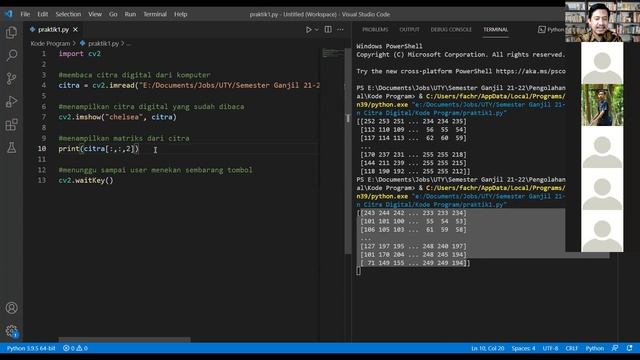Run the Python file with play button
Viewport: 640px width, 360px height.
pyautogui.click(x=309, y=29)
